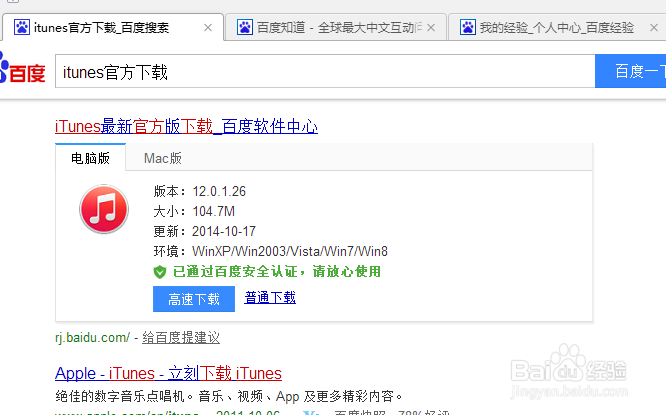Click the rj.baidu.com/ source URL
The height and width of the screenshot is (415, 666).
coord(92,338)
